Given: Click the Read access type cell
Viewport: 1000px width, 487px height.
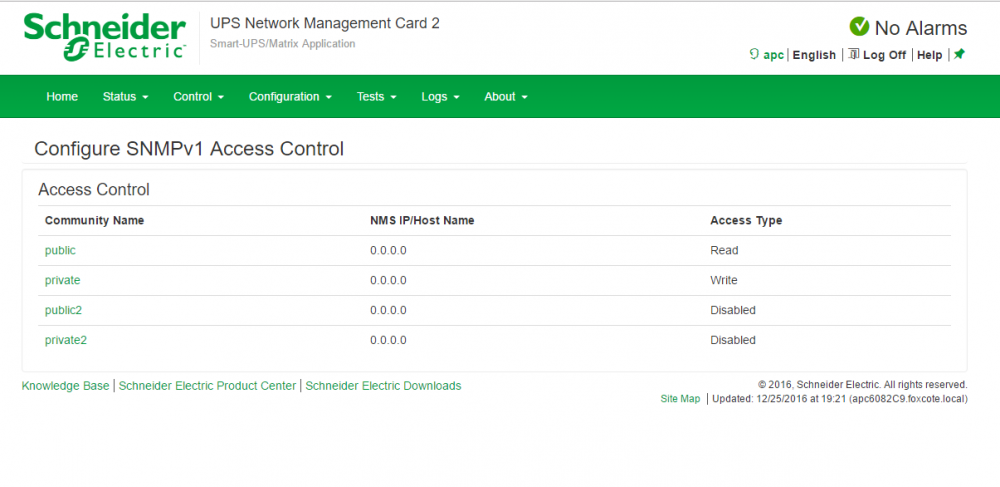Looking at the screenshot, I should (724, 251).
